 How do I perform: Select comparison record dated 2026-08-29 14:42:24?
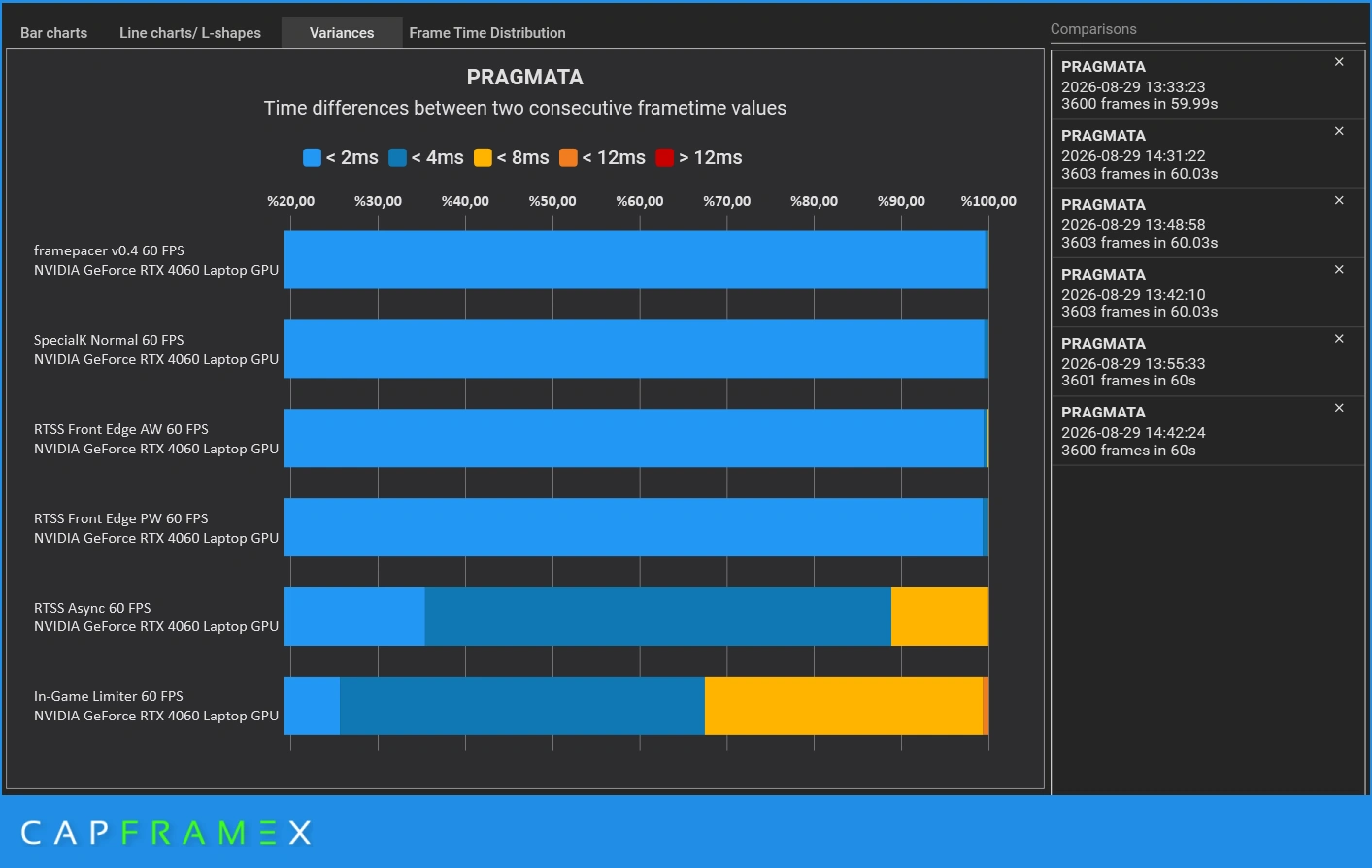point(1207,431)
